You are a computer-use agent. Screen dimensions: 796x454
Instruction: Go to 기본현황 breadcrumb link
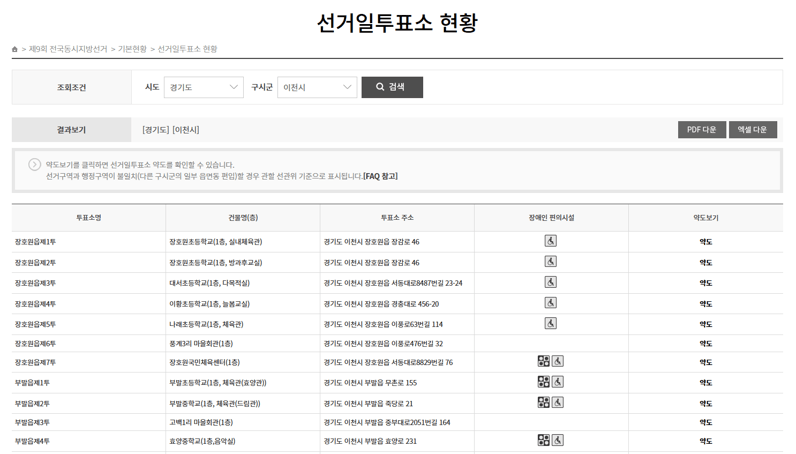coord(132,49)
